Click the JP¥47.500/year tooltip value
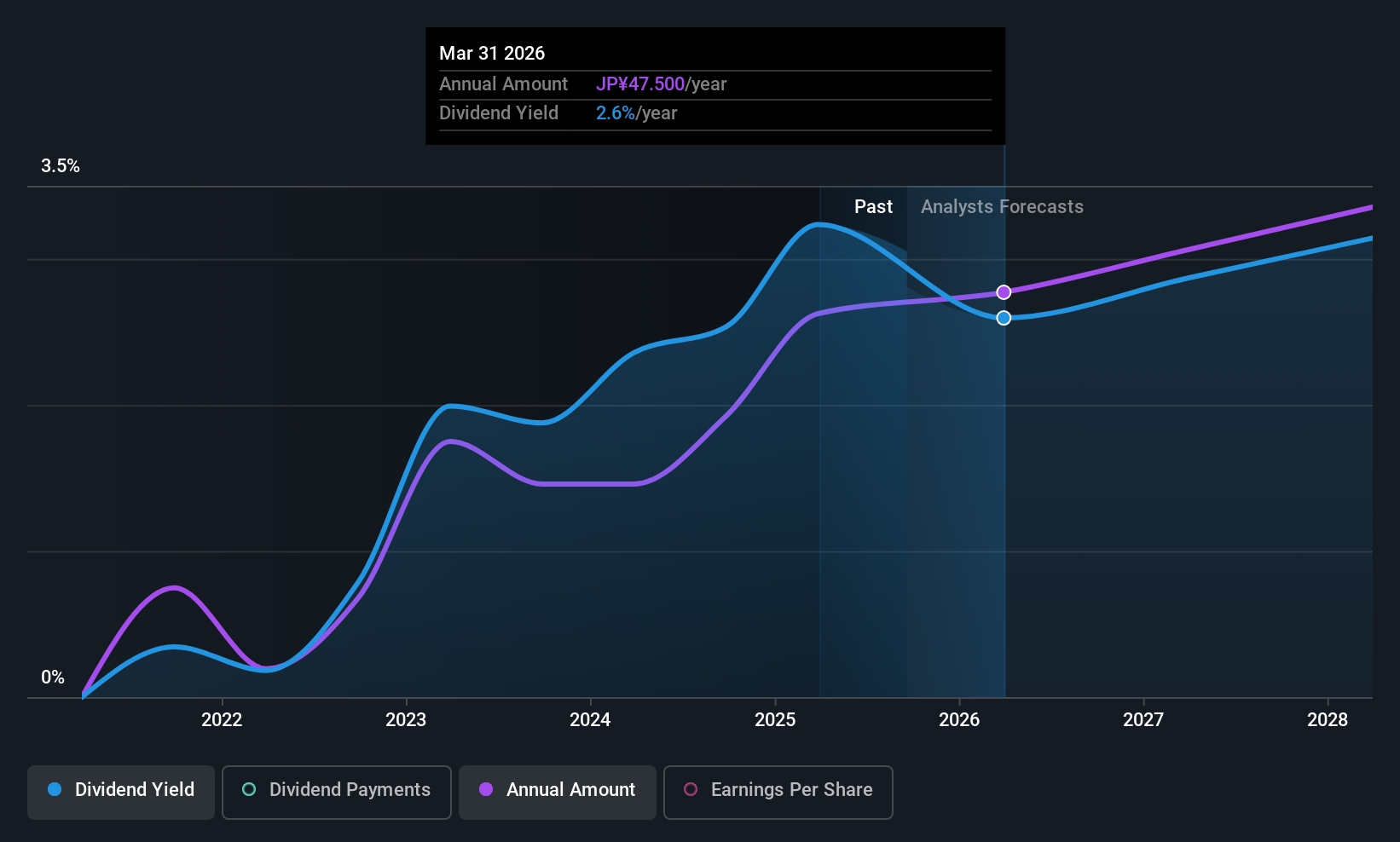Screen dimensions: 1400x842 [661, 84]
